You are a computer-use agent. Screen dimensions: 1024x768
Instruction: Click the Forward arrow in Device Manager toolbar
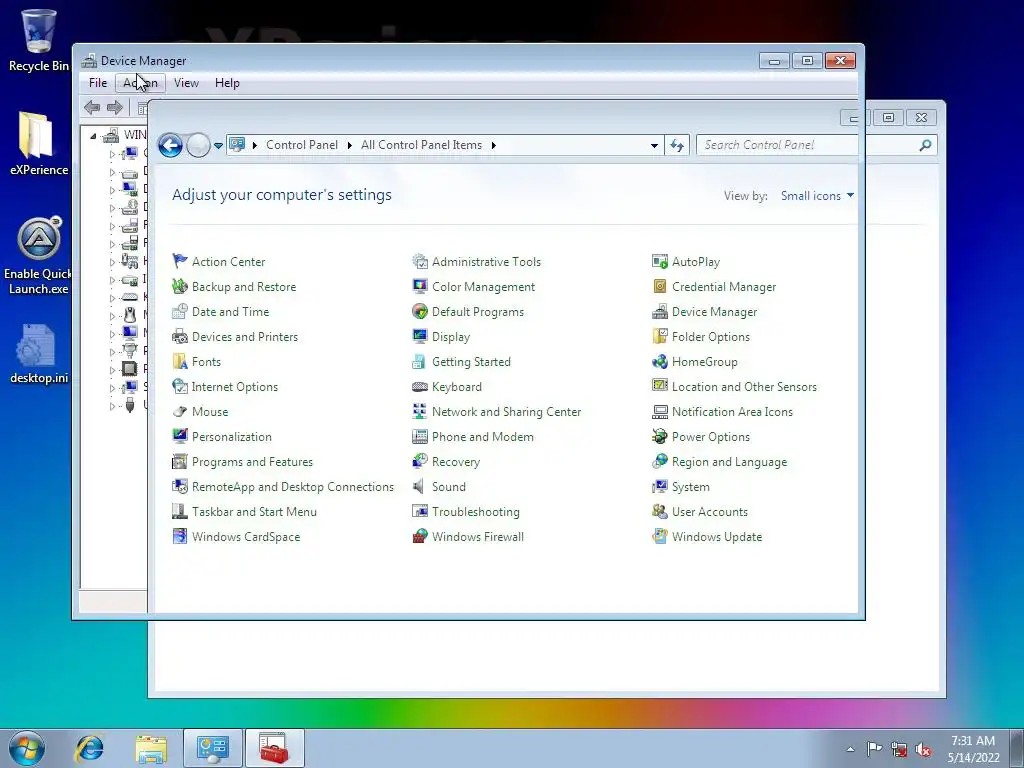[x=114, y=107]
